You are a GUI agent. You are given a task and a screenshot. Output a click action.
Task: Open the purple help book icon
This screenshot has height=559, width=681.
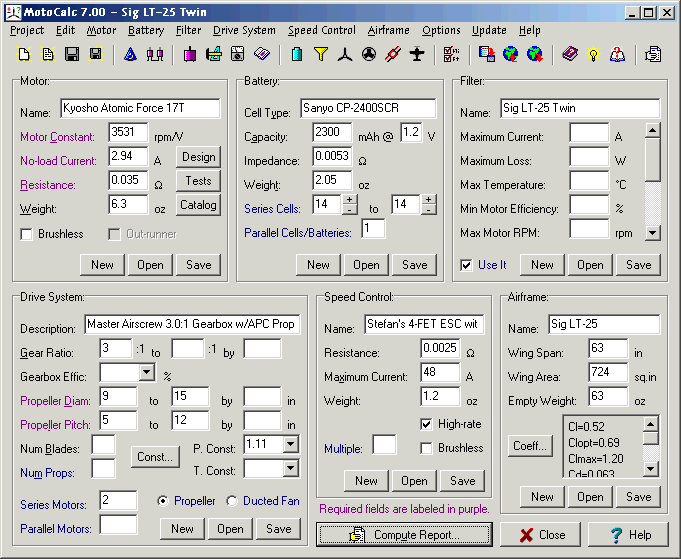coord(570,54)
